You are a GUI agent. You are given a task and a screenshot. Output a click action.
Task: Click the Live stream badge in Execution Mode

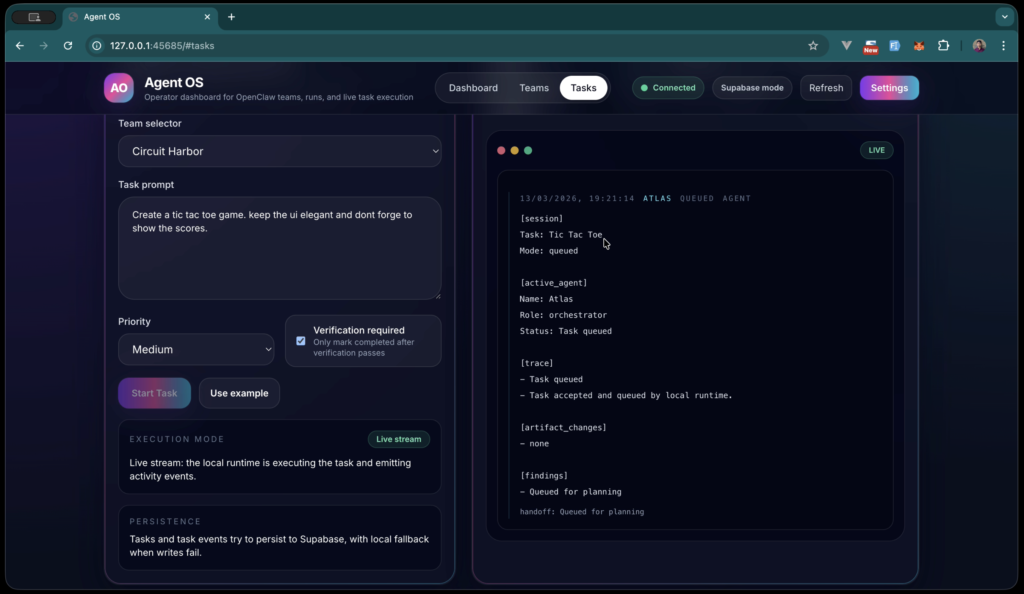pyautogui.click(x=398, y=438)
